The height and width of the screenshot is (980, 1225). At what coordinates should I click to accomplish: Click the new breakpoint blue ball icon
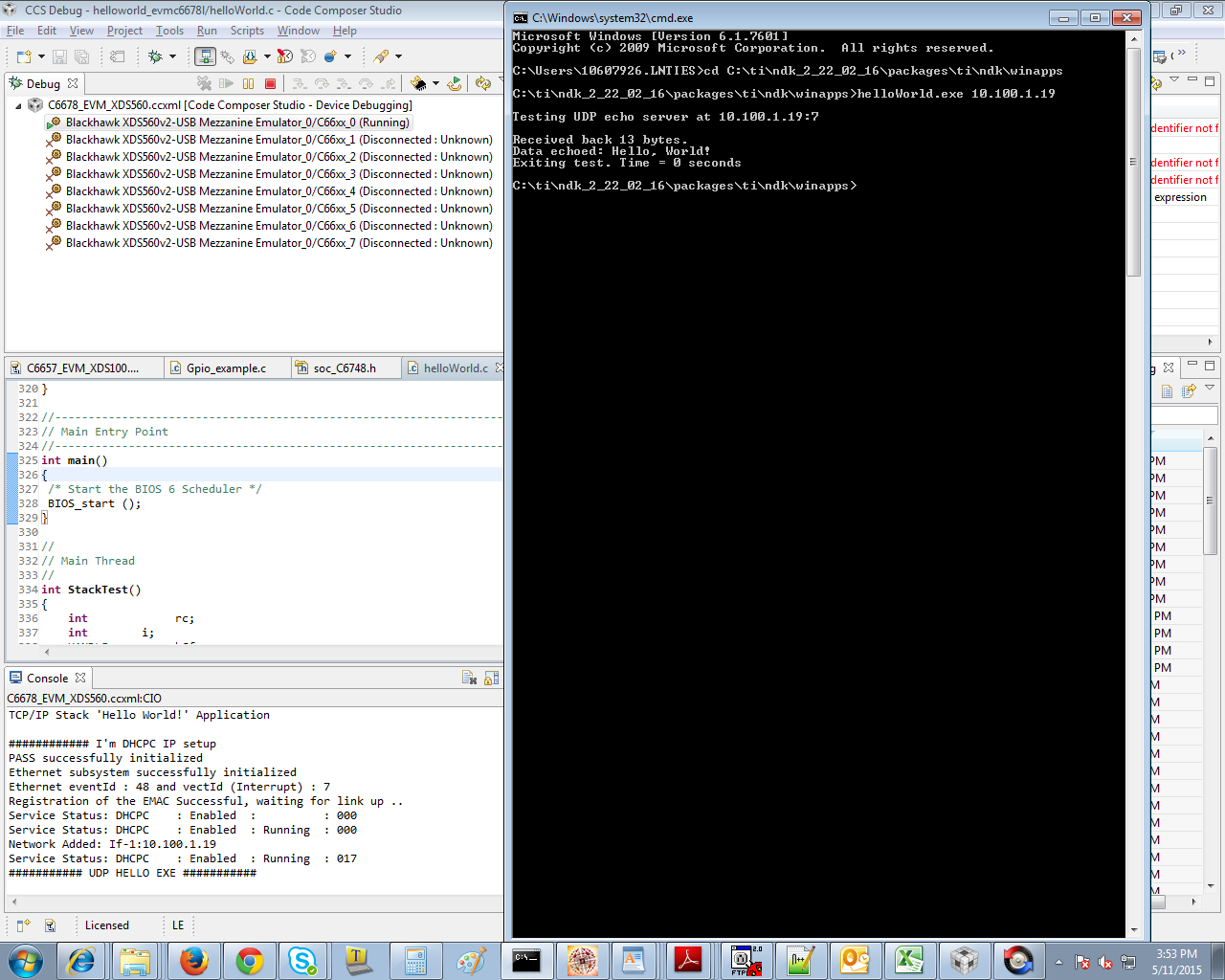[x=330, y=56]
